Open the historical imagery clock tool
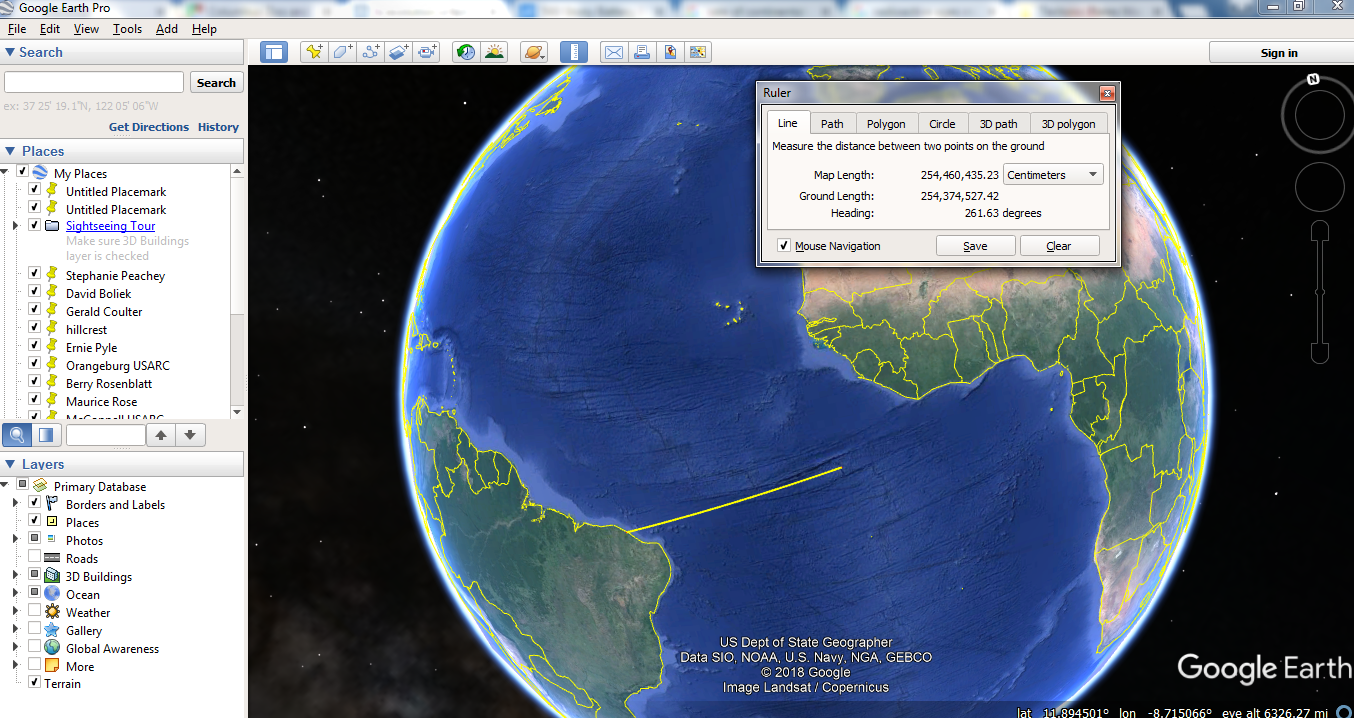Viewport: 1354px width, 718px height. pyautogui.click(x=465, y=52)
